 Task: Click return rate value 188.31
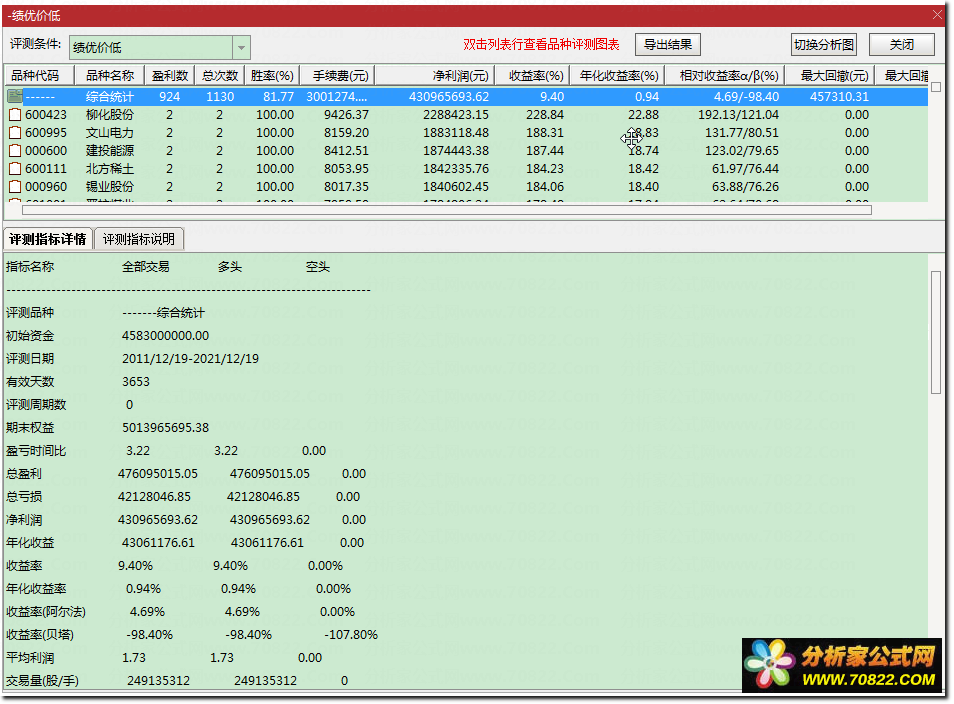545,133
